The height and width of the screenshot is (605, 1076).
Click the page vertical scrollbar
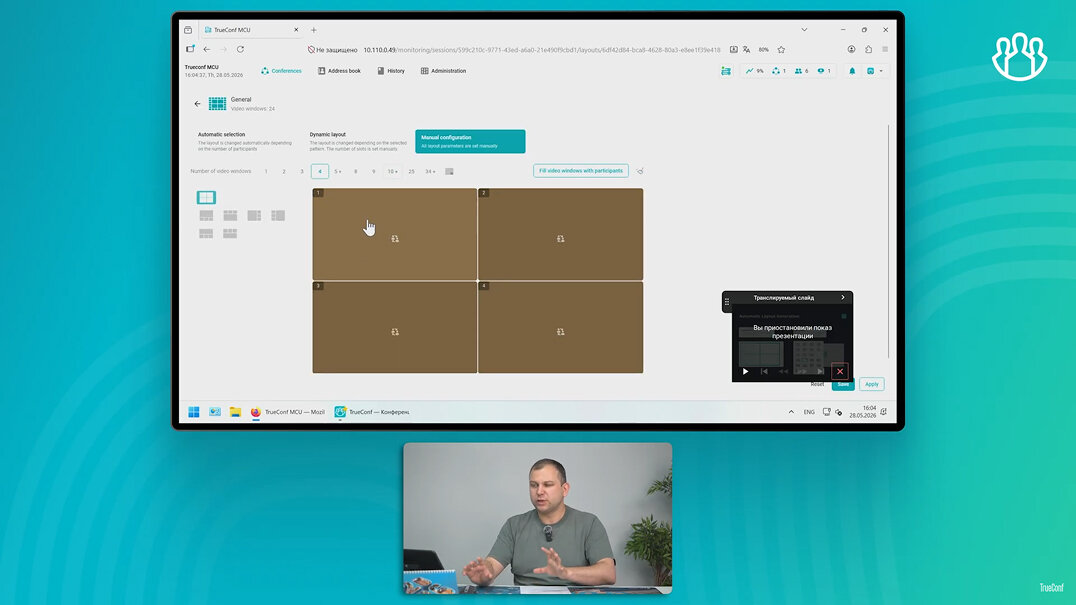(889, 240)
